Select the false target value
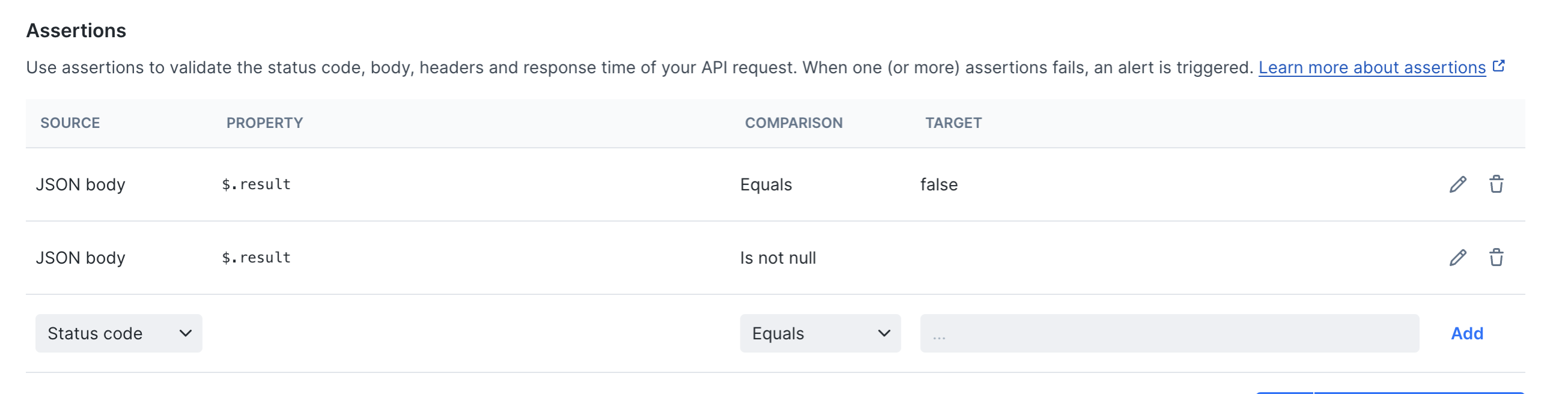The height and width of the screenshot is (394, 1568). coord(938,184)
